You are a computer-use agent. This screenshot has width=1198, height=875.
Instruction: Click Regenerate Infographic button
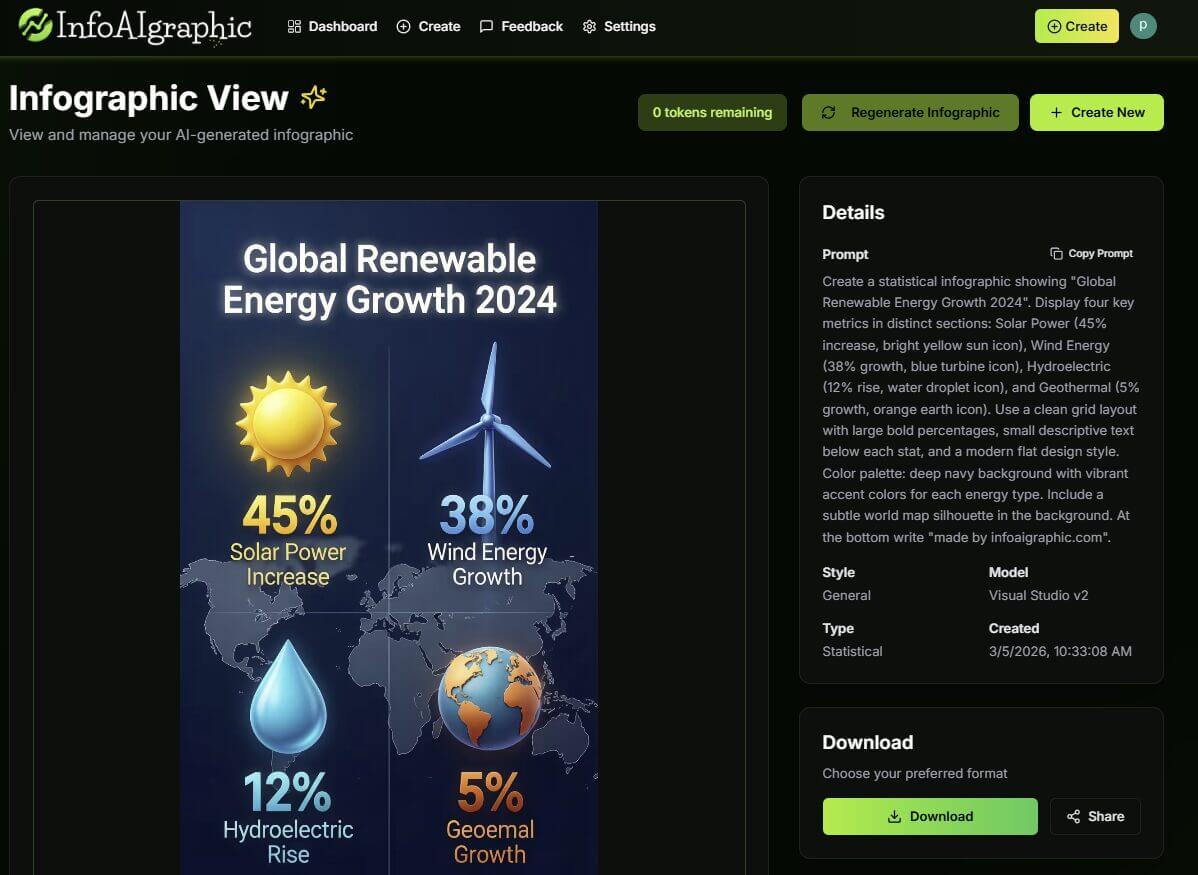click(x=910, y=113)
